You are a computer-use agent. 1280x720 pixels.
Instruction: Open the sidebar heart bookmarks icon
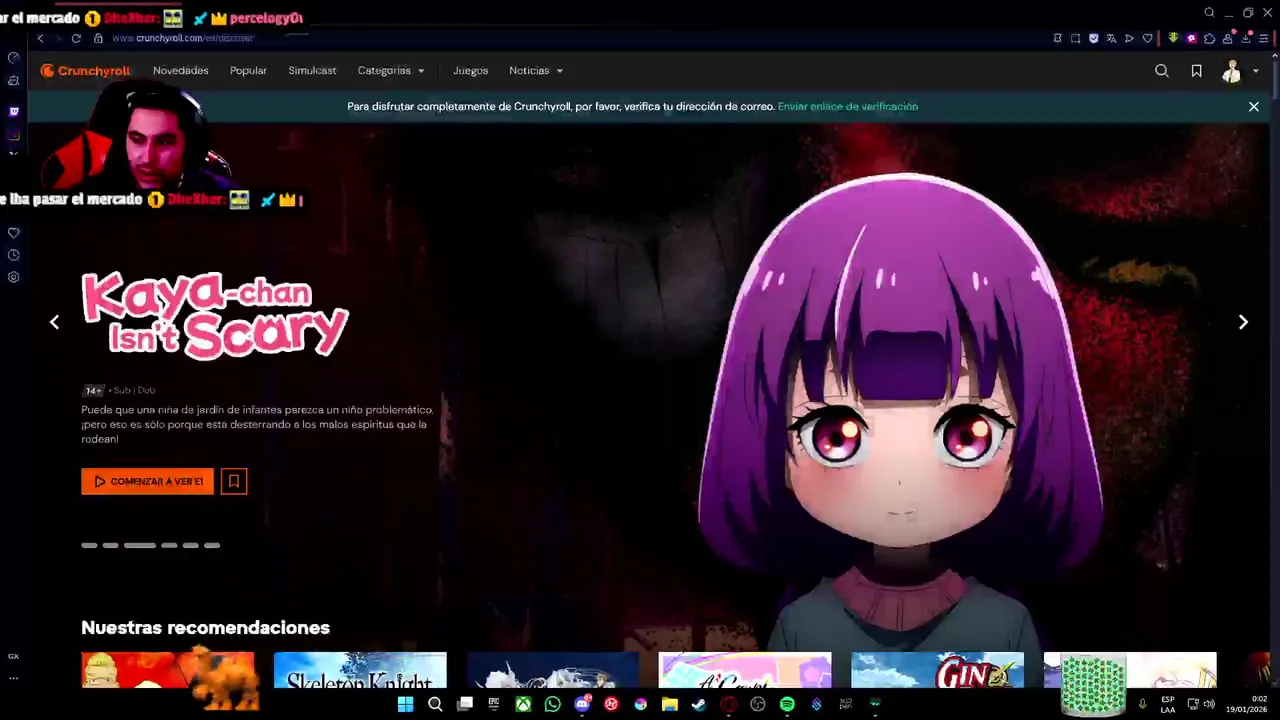point(13,232)
